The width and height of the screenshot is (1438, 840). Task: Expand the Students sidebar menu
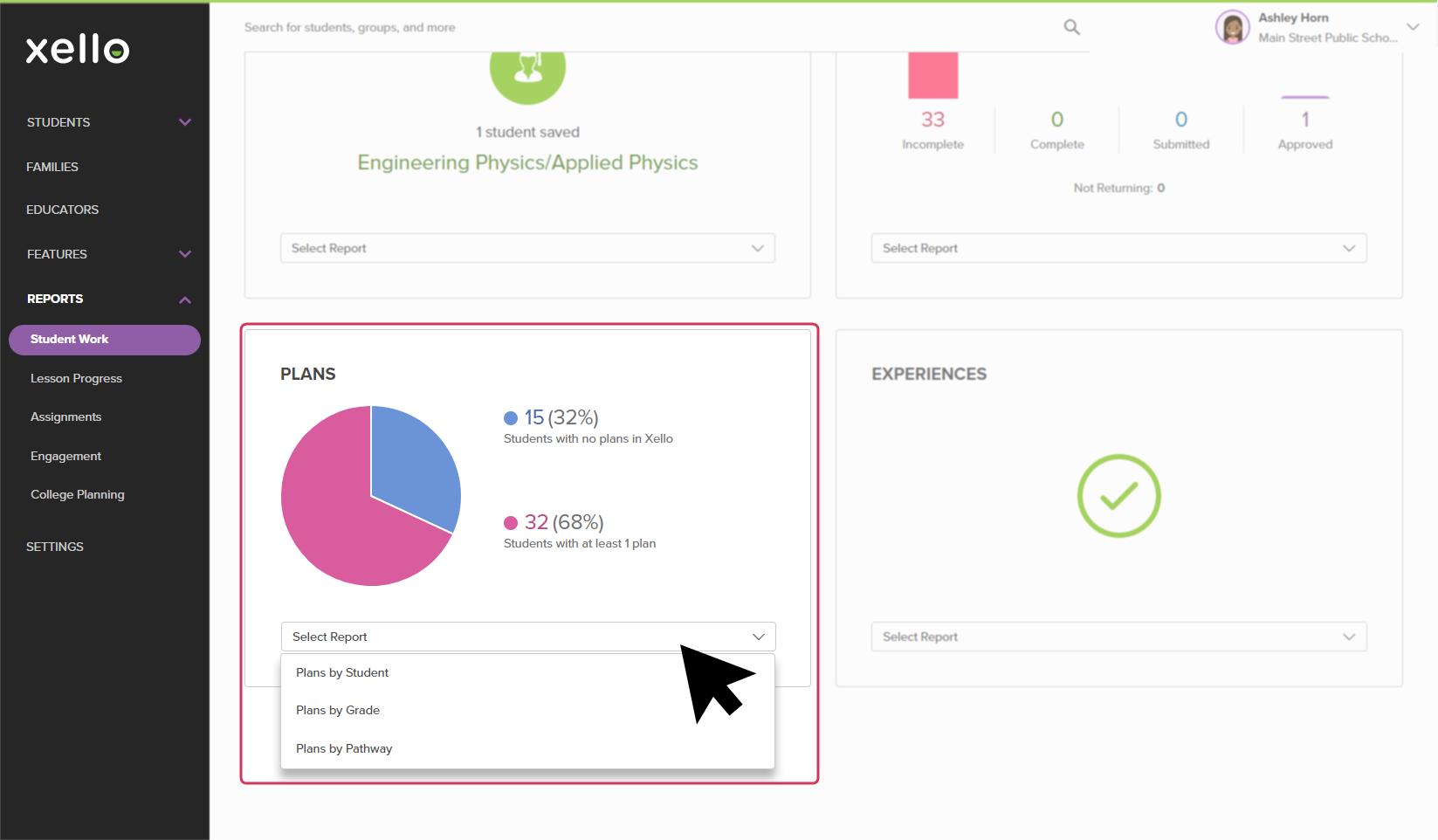(184, 122)
